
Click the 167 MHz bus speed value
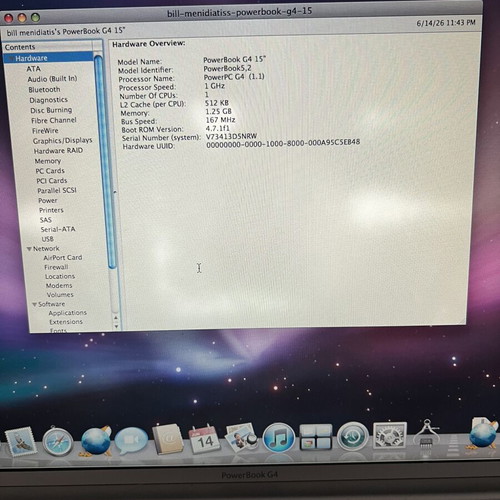pos(220,120)
